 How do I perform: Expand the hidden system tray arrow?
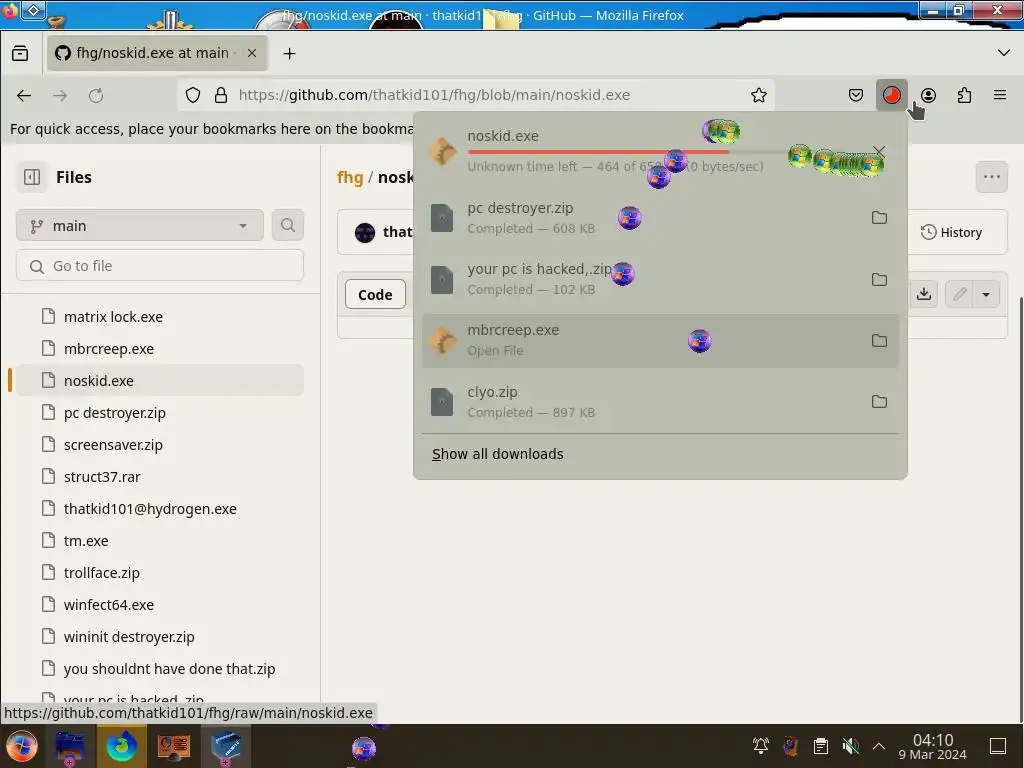point(879,746)
